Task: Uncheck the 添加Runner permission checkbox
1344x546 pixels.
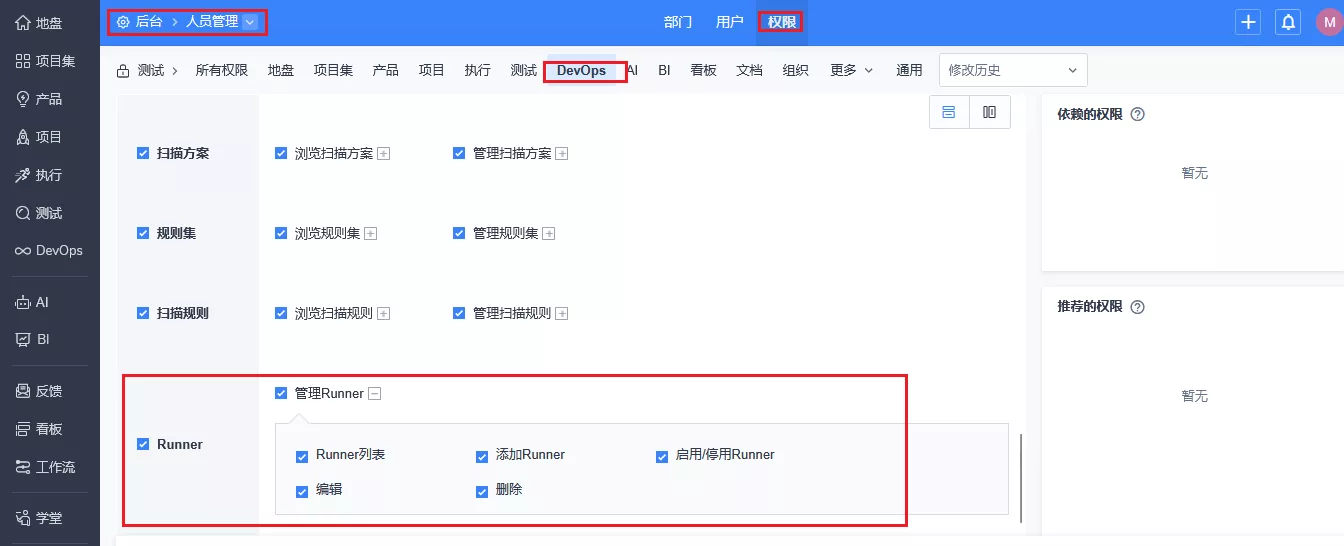Action: click(x=482, y=456)
